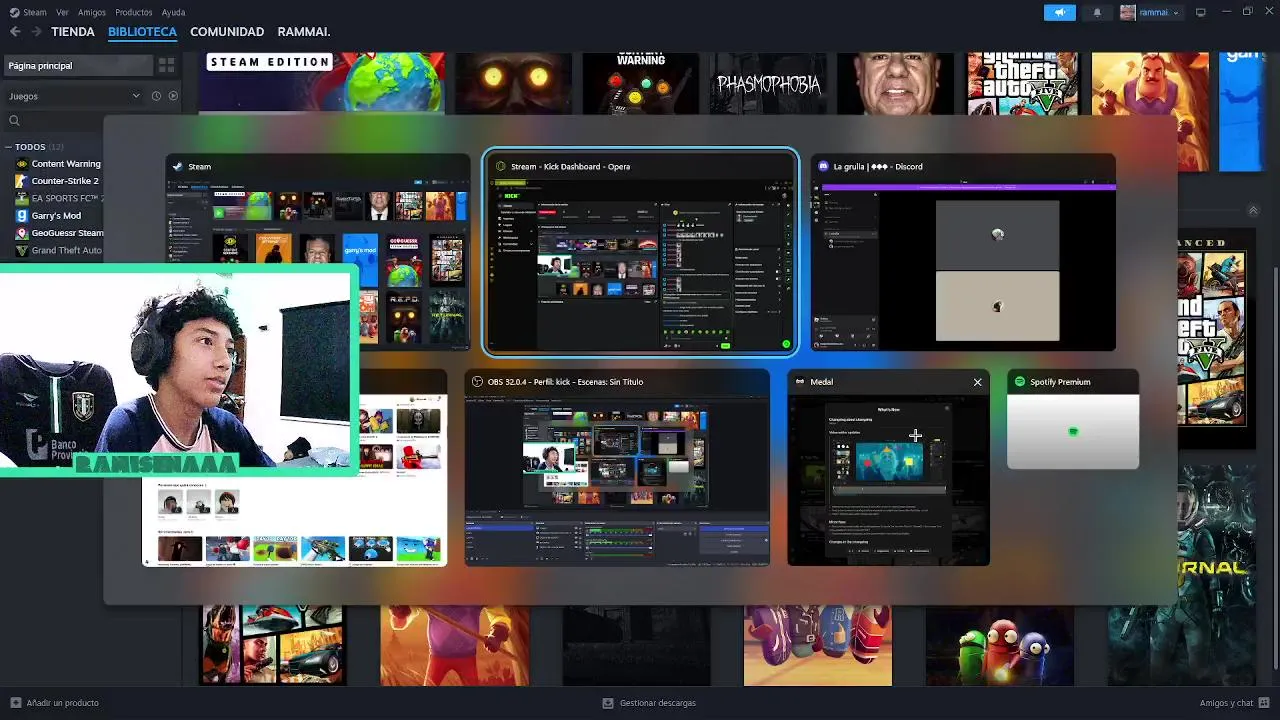Click the Garry's Mod game icon in the list
The height and width of the screenshot is (720, 1280).
click(x=21, y=215)
